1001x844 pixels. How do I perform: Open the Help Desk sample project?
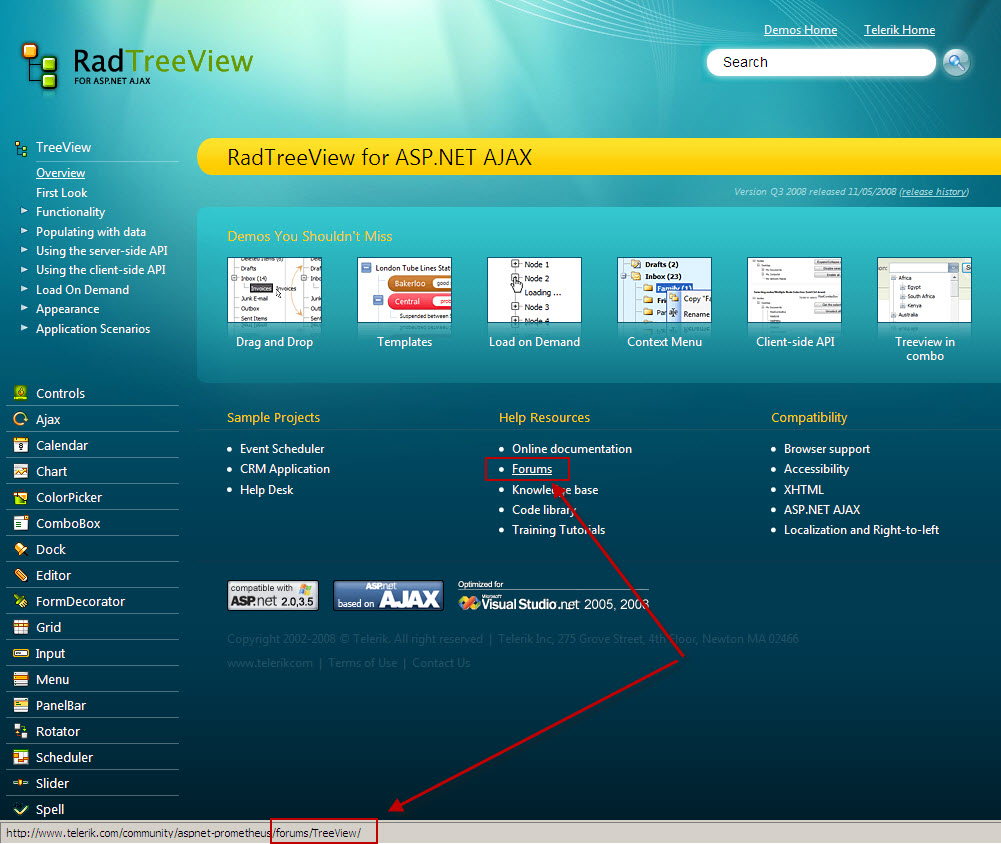click(266, 490)
